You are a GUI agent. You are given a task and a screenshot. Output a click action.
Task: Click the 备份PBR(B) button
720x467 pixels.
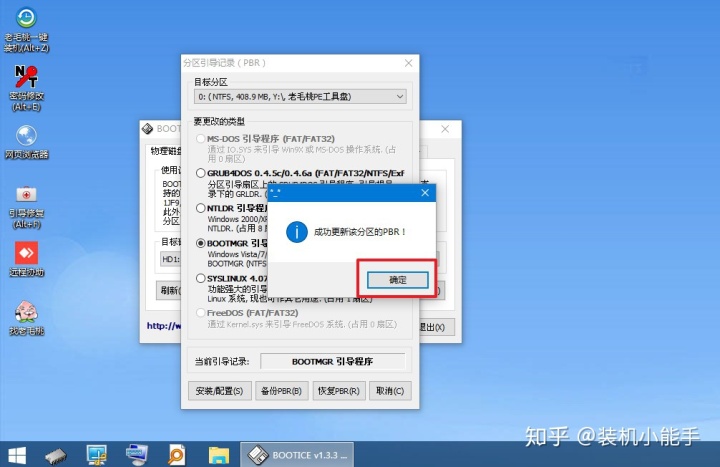click(x=281, y=391)
